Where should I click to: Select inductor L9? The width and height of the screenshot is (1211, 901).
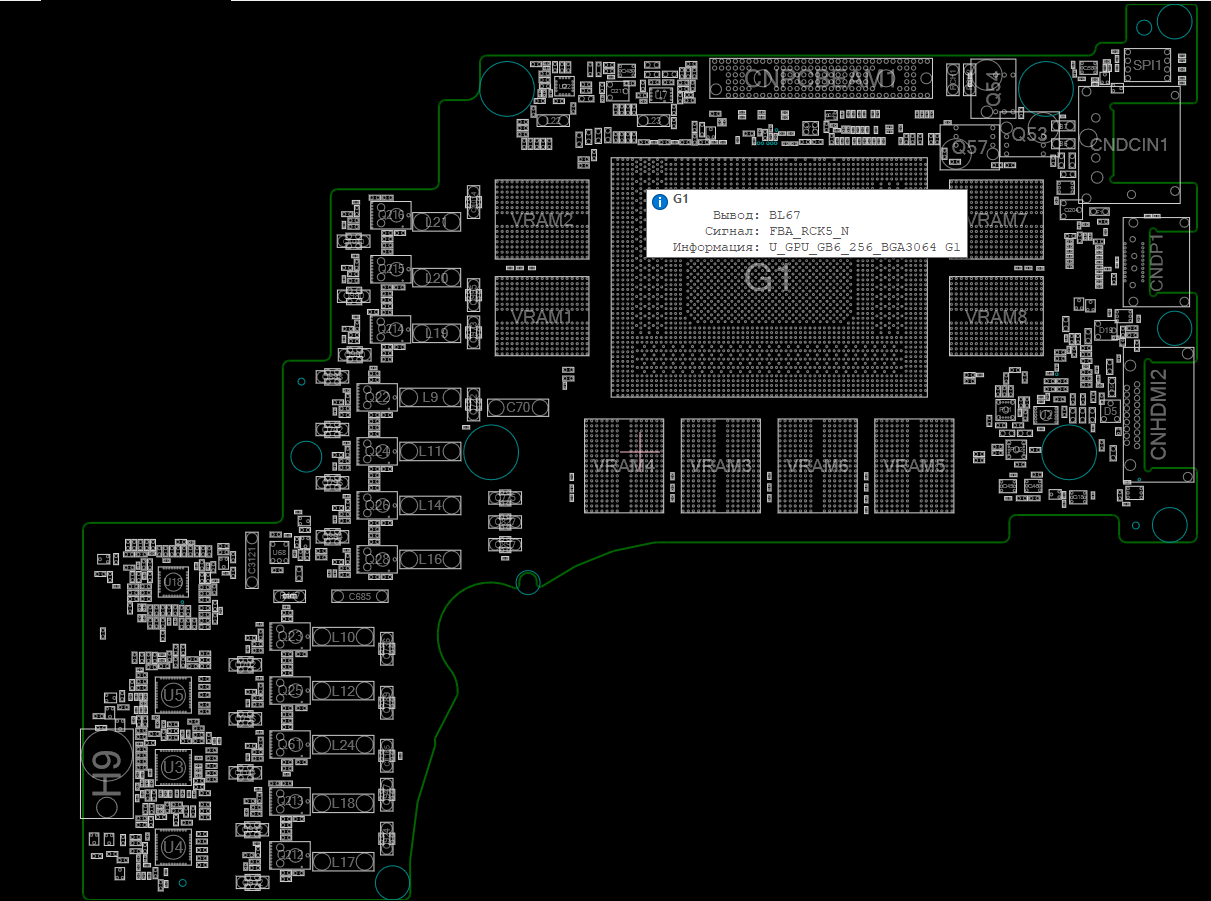pos(431,397)
